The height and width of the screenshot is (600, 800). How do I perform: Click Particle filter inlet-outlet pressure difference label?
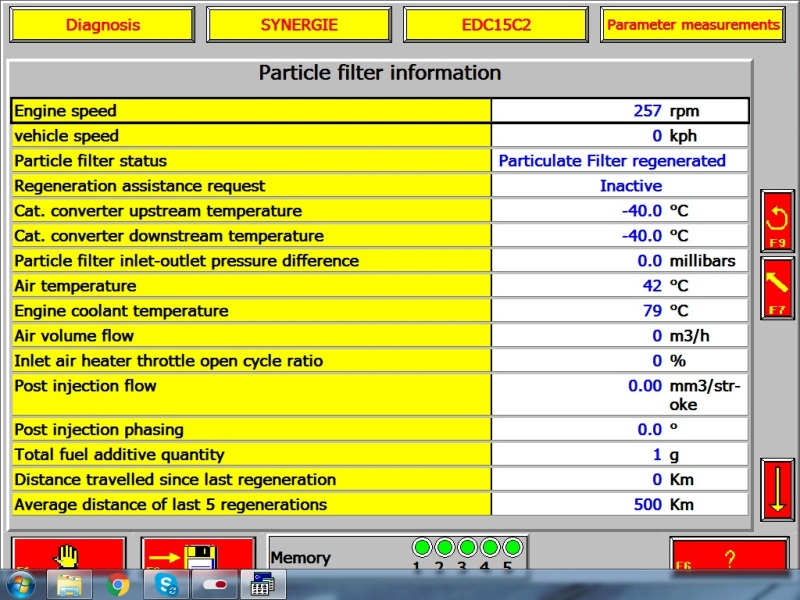(x=186, y=261)
